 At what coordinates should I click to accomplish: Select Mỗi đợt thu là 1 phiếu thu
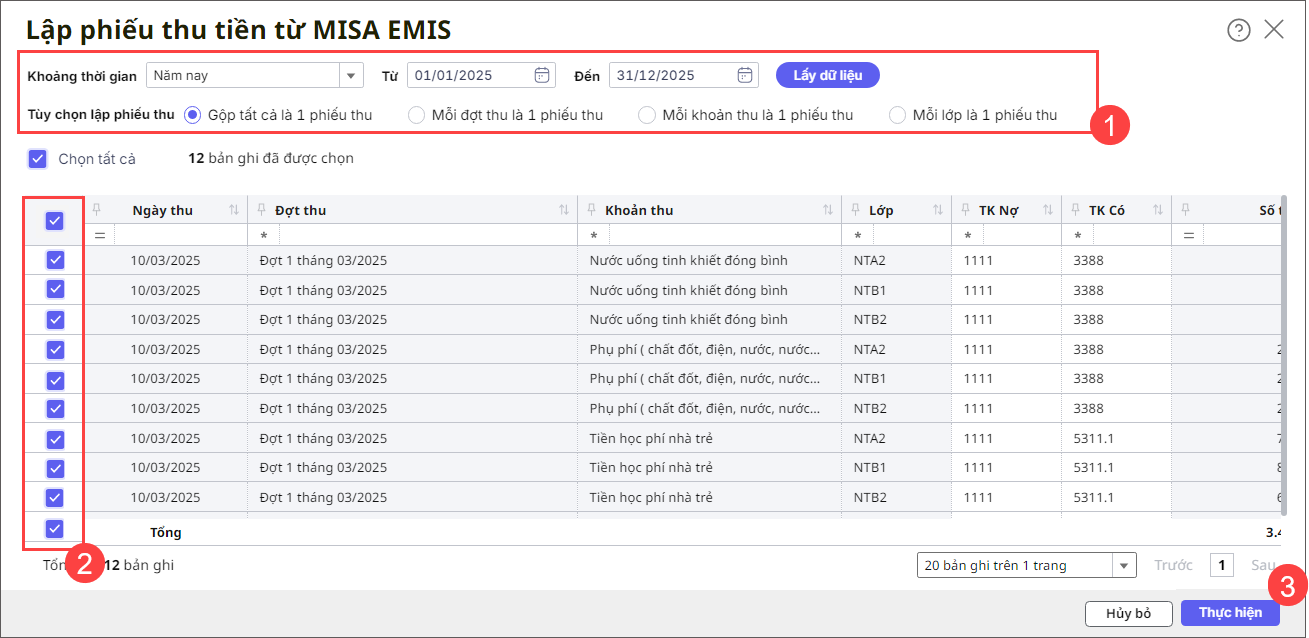(x=417, y=115)
